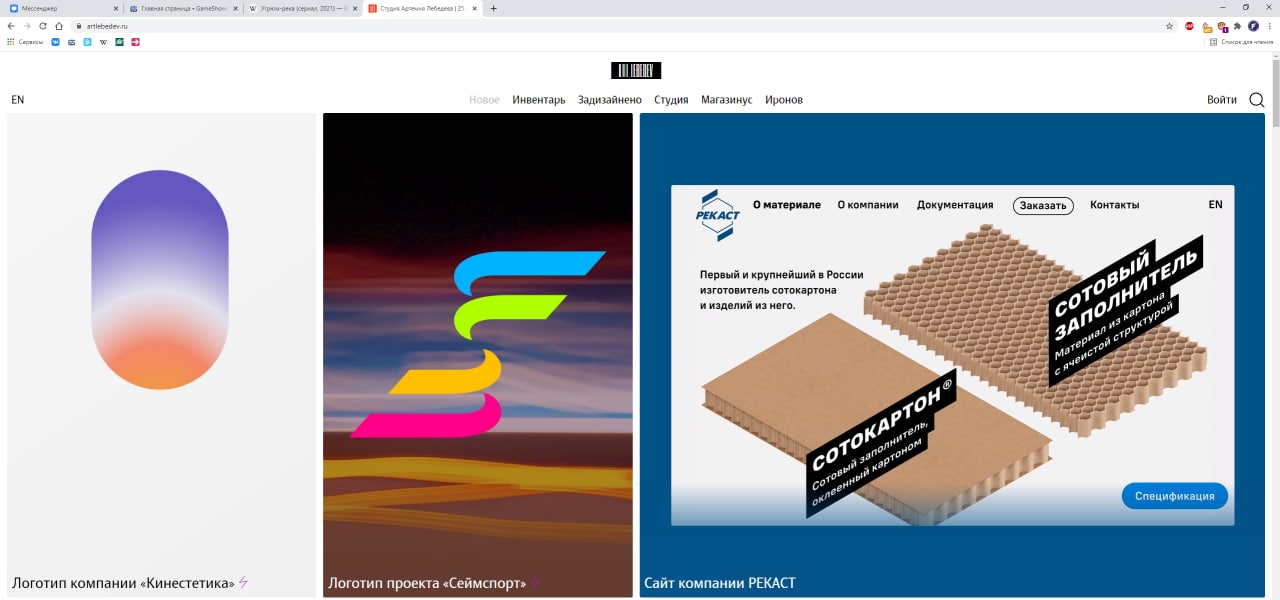
Task: Open a new tab with plus button
Action: (x=494, y=8)
